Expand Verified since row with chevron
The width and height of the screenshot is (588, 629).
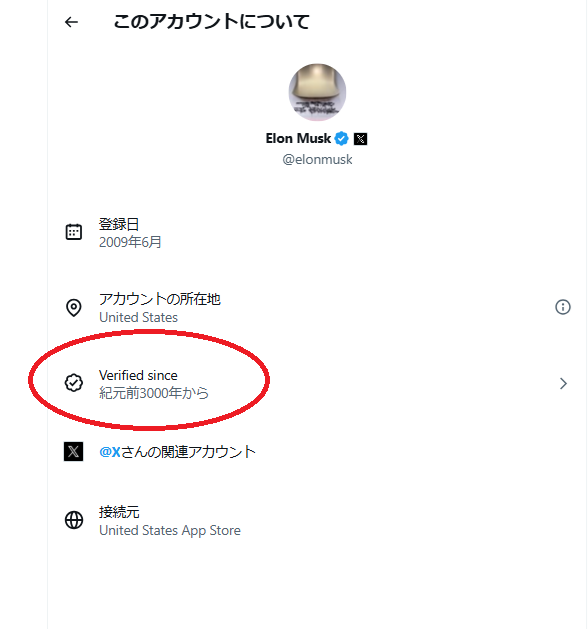click(563, 383)
